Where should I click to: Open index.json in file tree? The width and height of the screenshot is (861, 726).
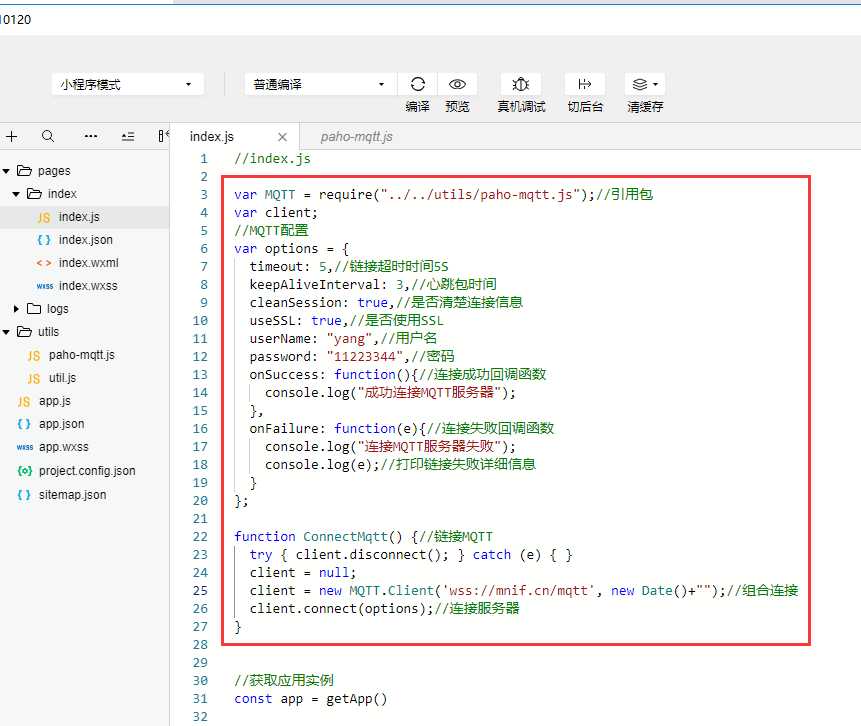pyautogui.click(x=86, y=240)
